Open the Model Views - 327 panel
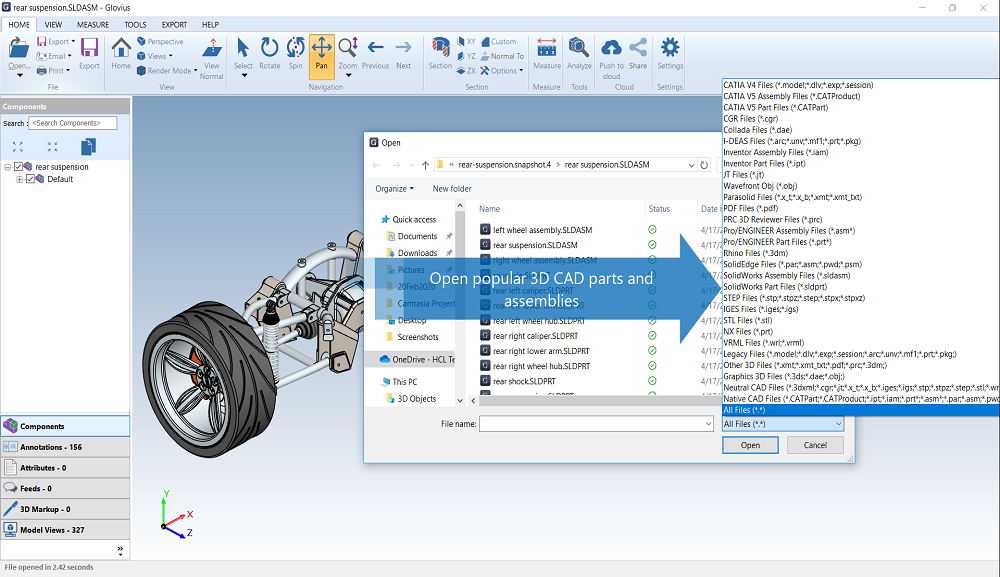Image resolution: width=1000 pixels, height=577 pixels. 65,530
